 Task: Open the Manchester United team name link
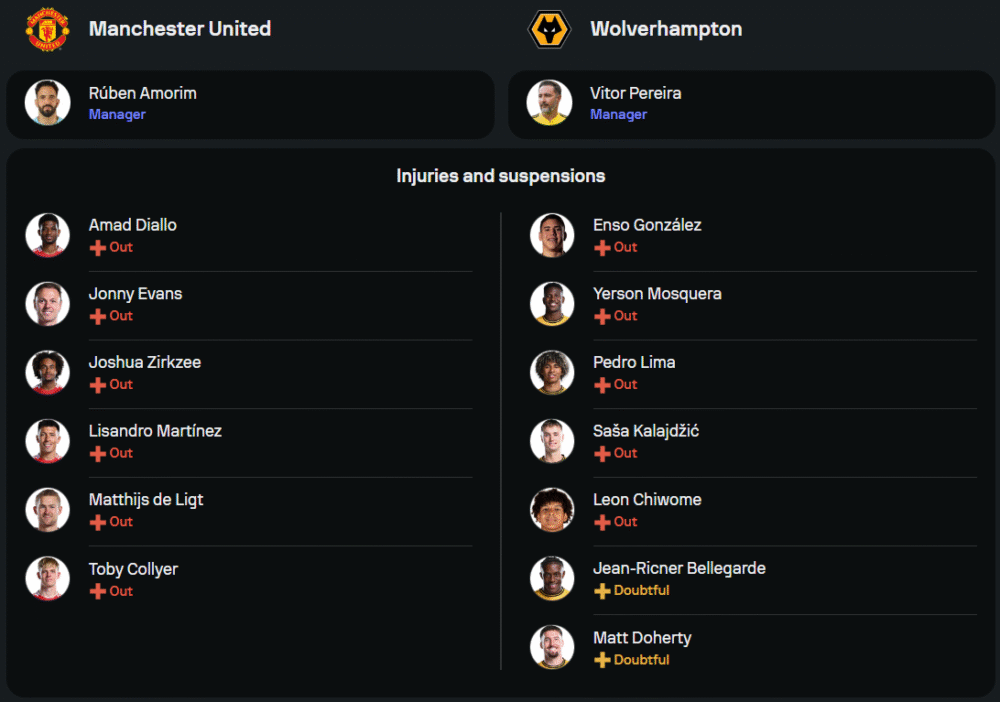[180, 29]
